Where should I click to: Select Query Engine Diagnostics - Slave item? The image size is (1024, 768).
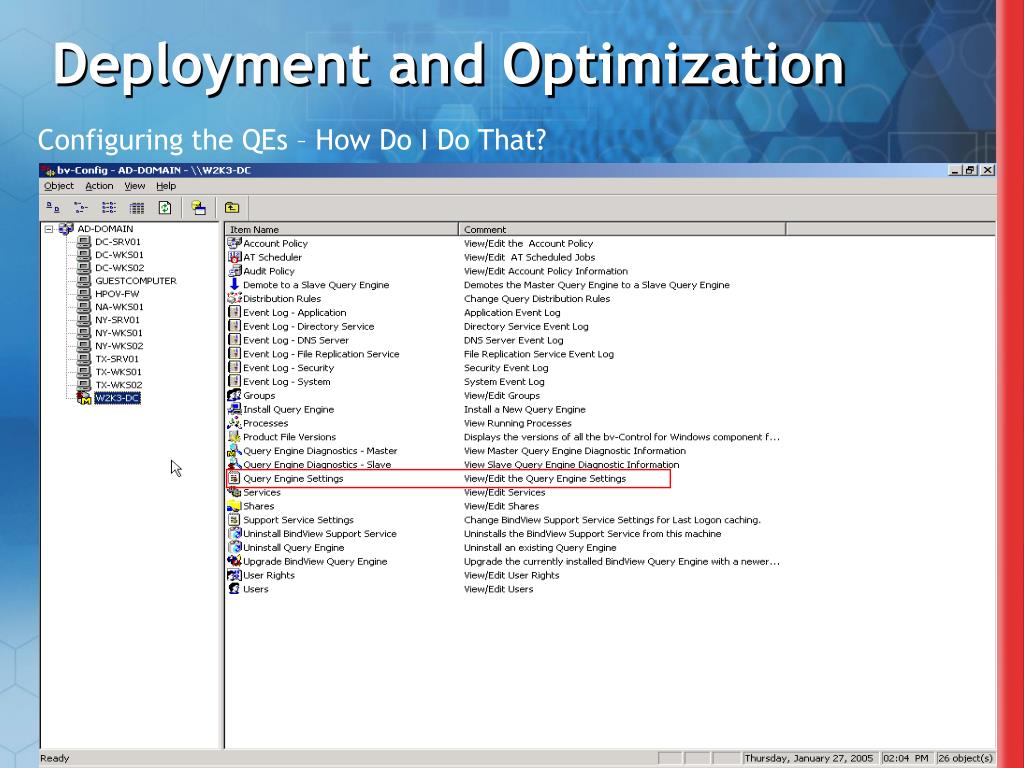[317, 464]
